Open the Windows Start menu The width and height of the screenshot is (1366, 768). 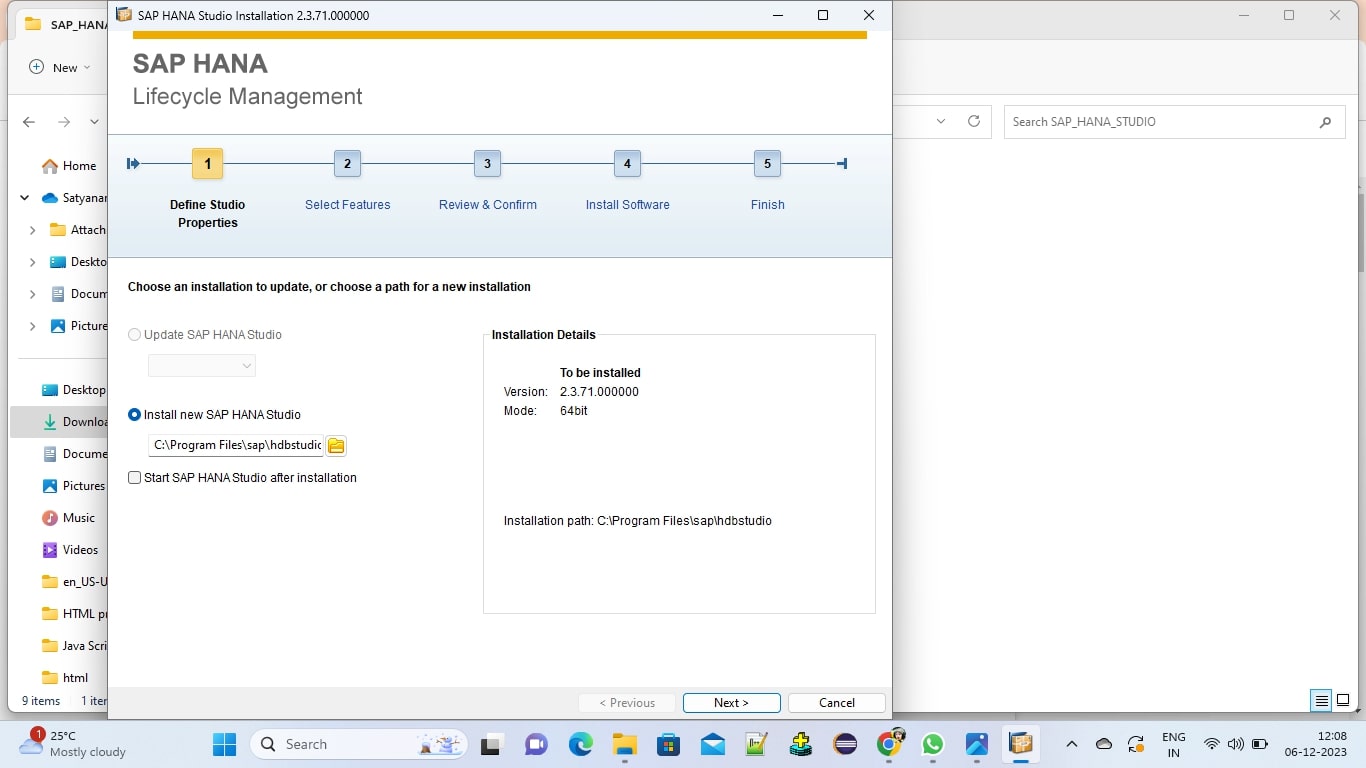[223, 744]
